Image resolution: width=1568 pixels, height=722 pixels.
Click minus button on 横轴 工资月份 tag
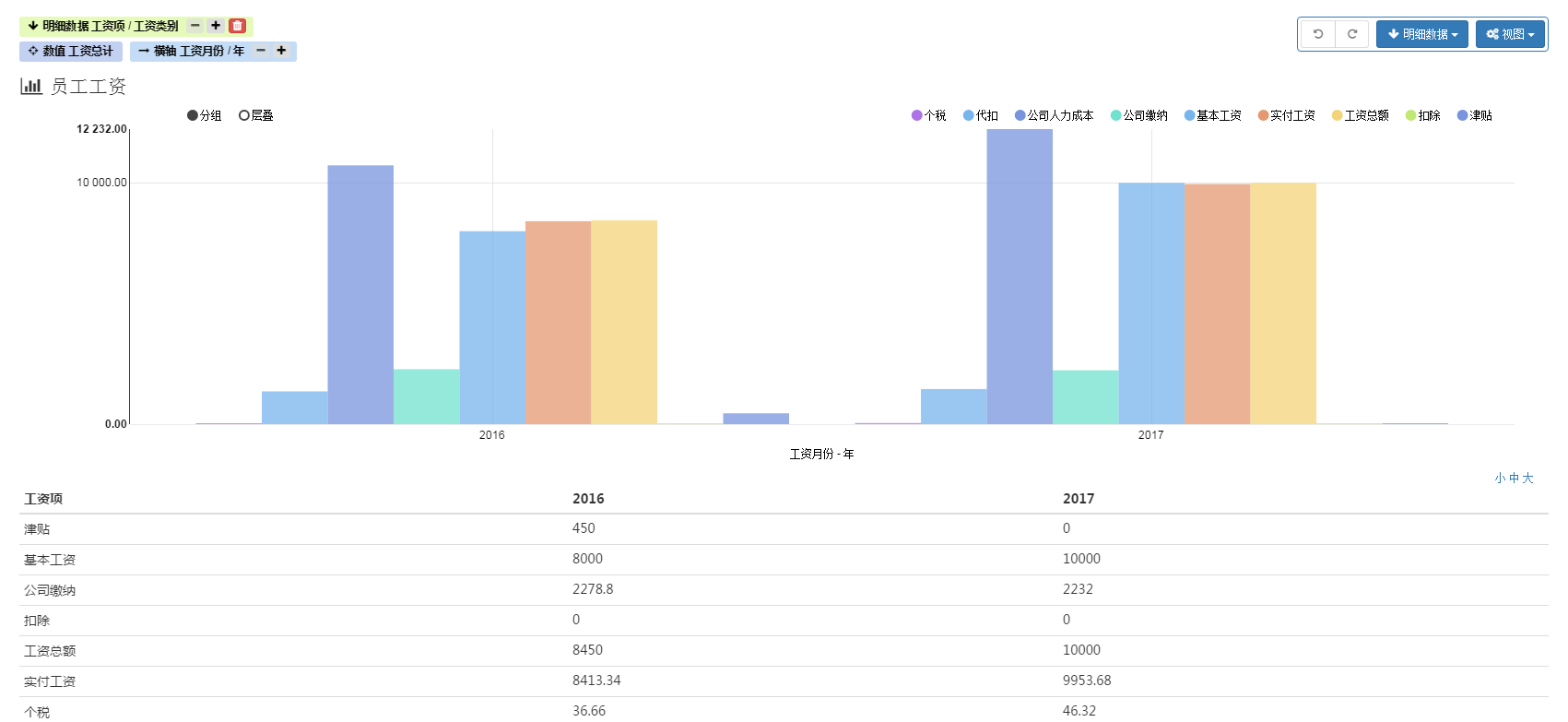coord(261,51)
